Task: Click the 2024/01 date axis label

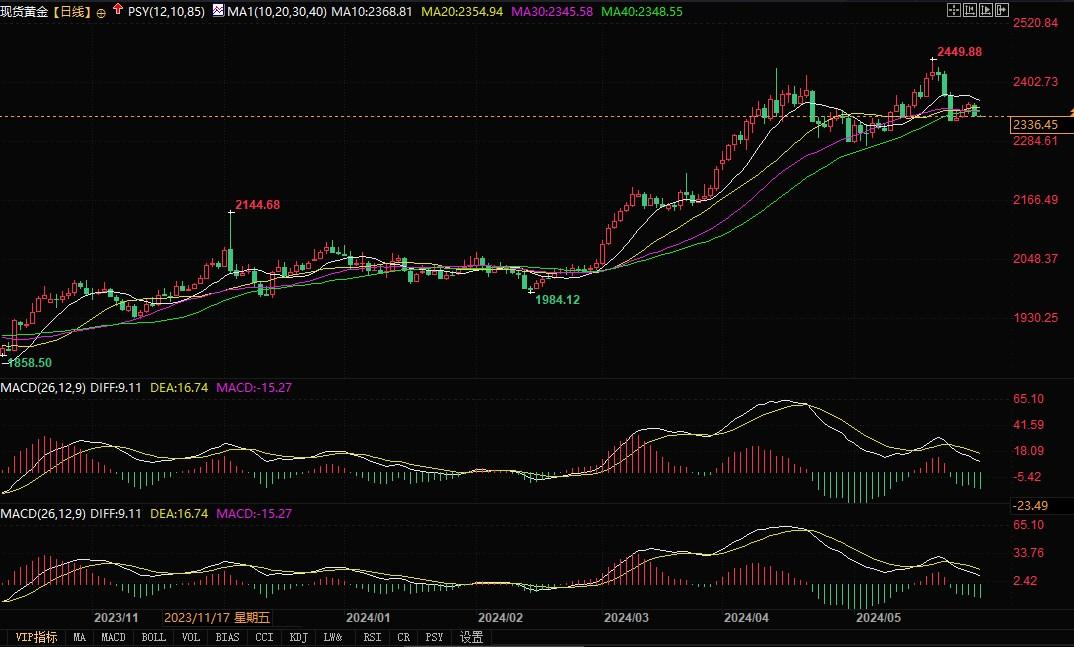Action: [368, 618]
